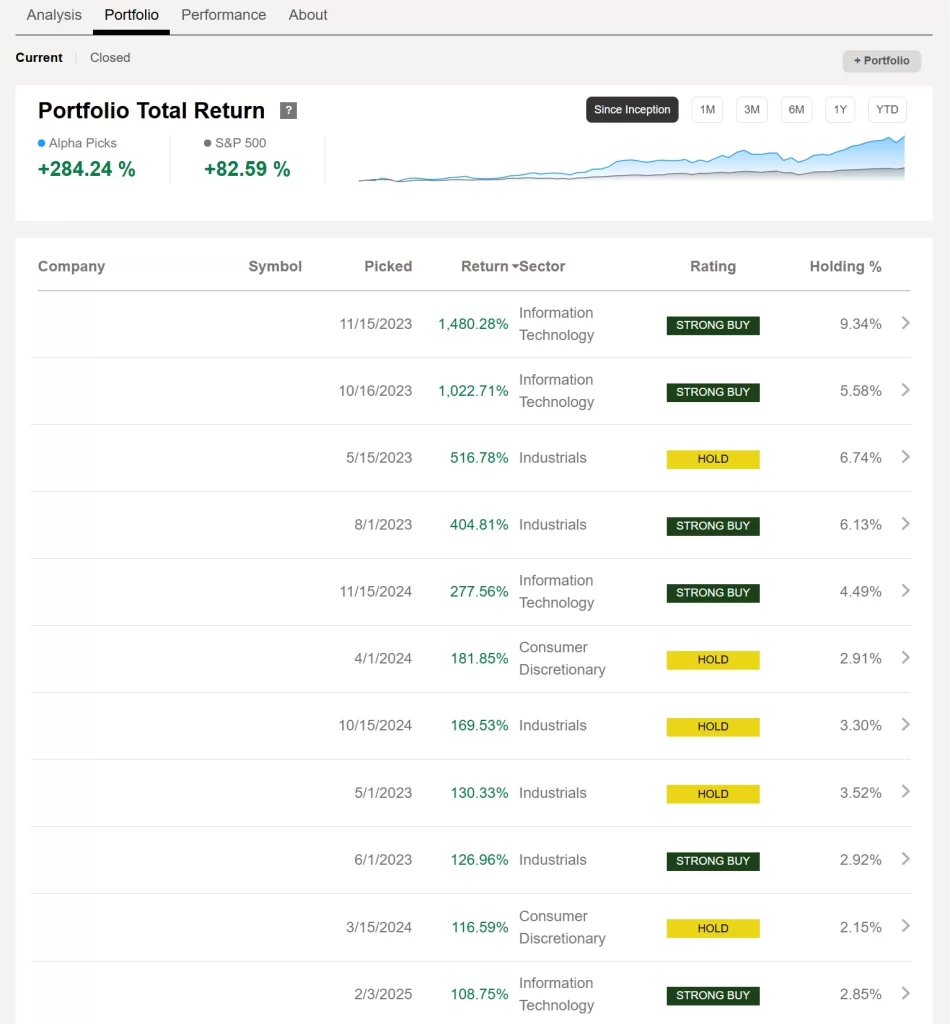This screenshot has width=950, height=1024.
Task: View Closed positions link
Action: point(110,58)
